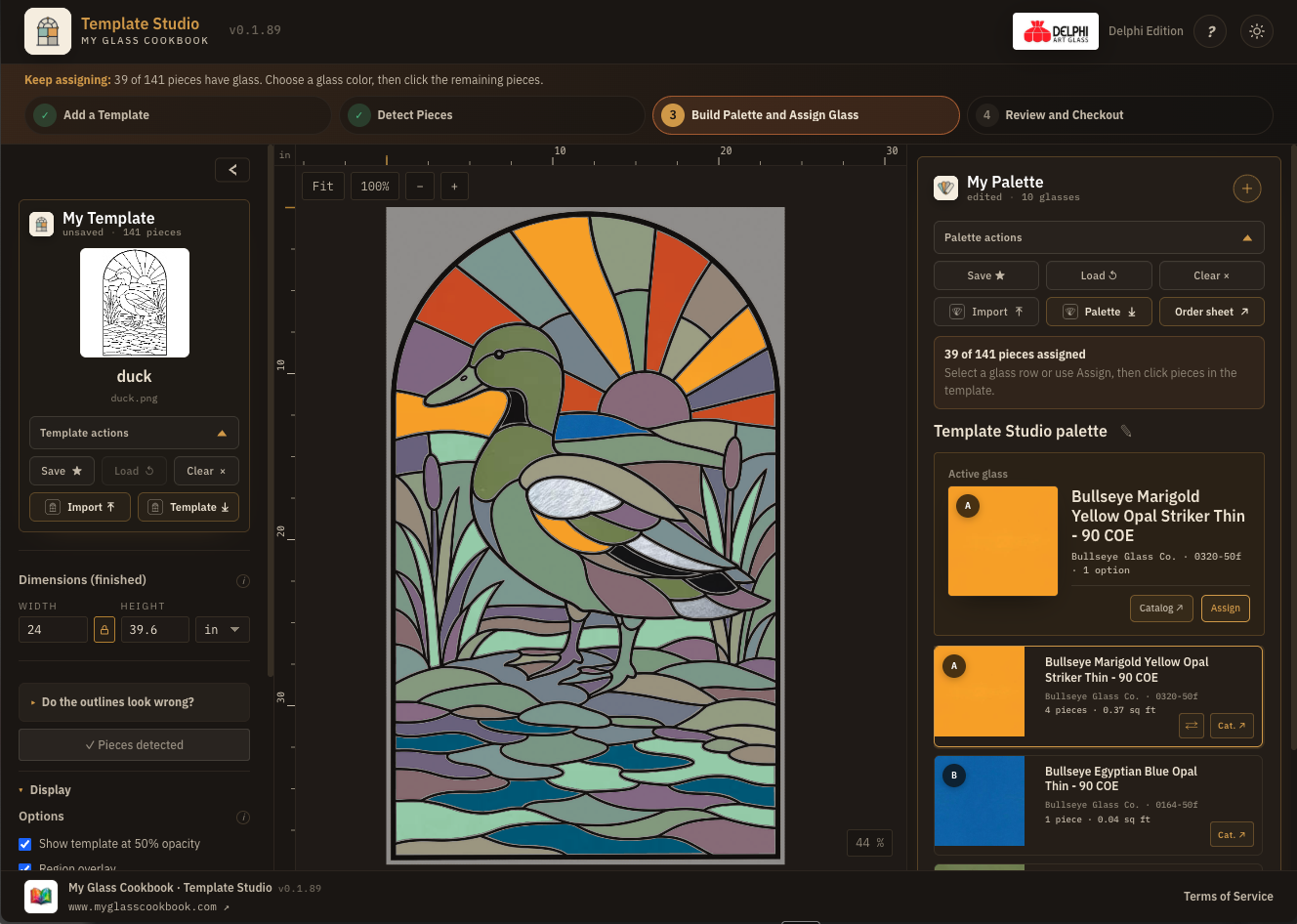The height and width of the screenshot is (924, 1297).
Task: Collapse the left panel with arrow button
Action: point(232,170)
